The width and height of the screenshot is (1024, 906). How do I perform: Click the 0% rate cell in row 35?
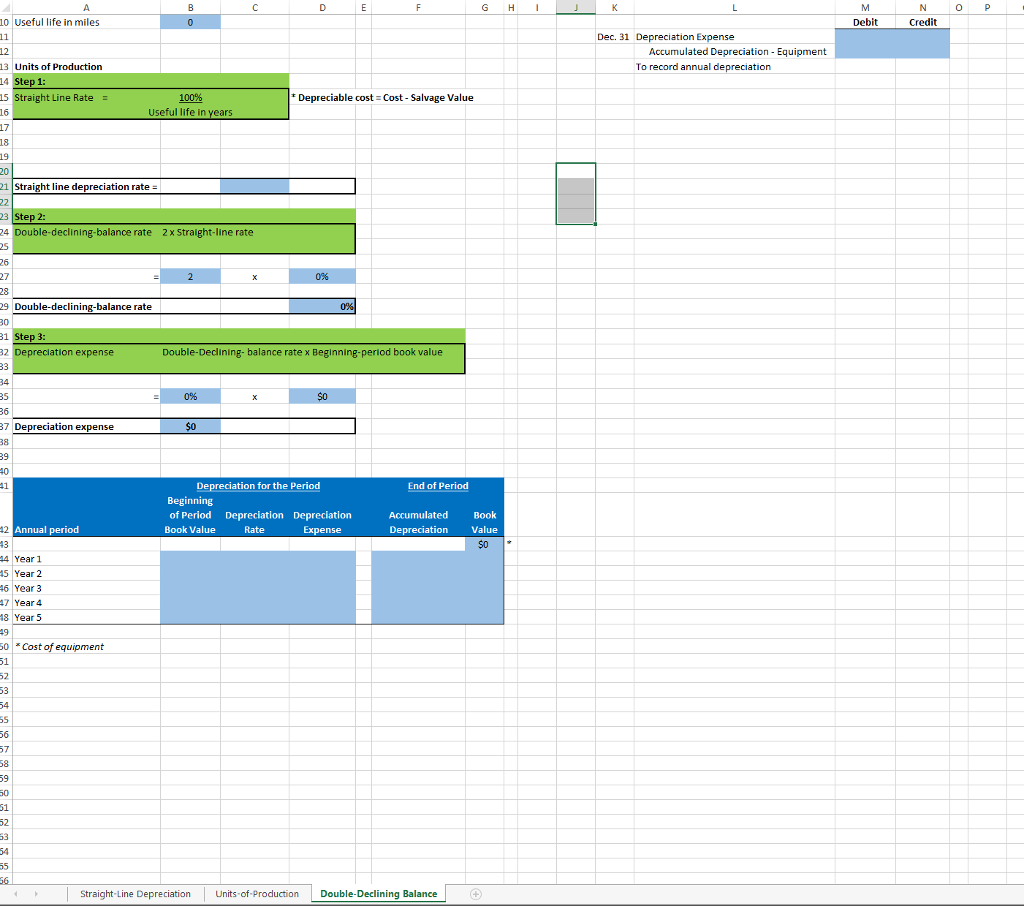(x=191, y=396)
